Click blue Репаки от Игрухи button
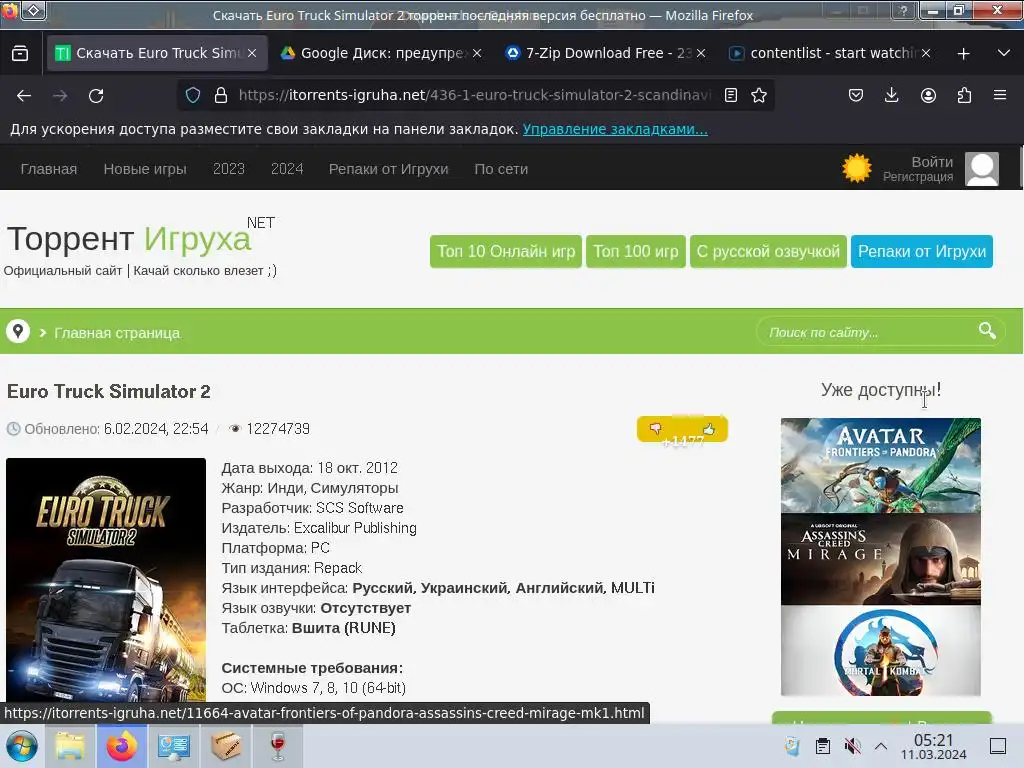Image resolution: width=1024 pixels, height=768 pixels. click(x=921, y=251)
